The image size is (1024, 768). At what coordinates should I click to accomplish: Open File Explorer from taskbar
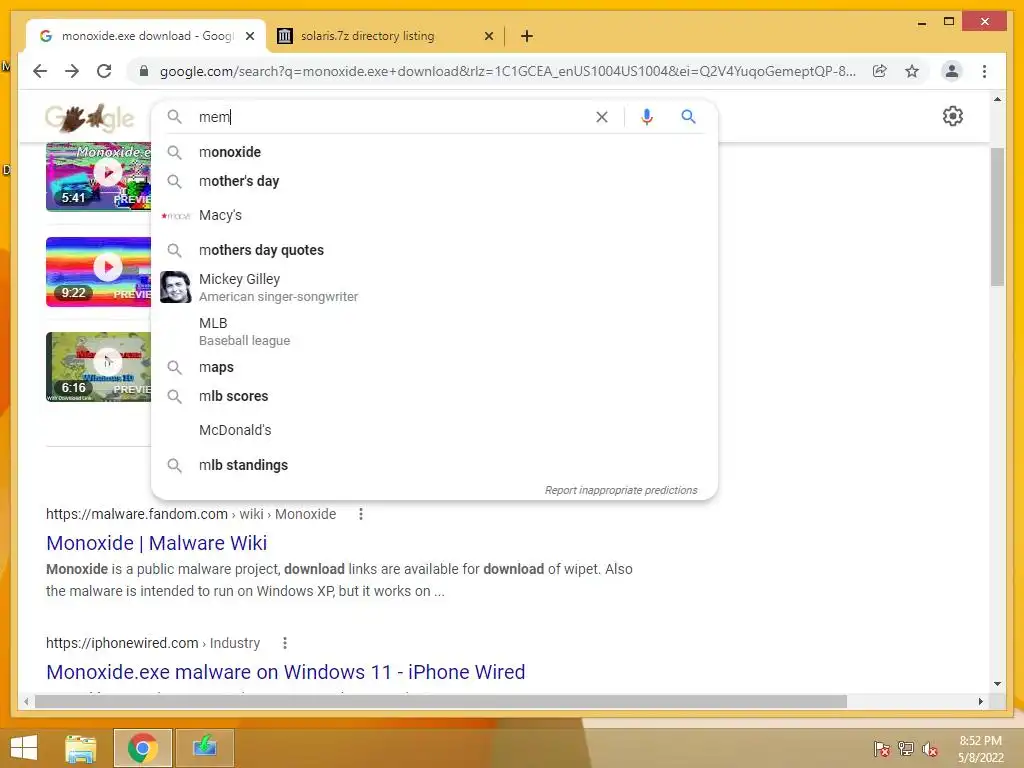pyautogui.click(x=81, y=748)
